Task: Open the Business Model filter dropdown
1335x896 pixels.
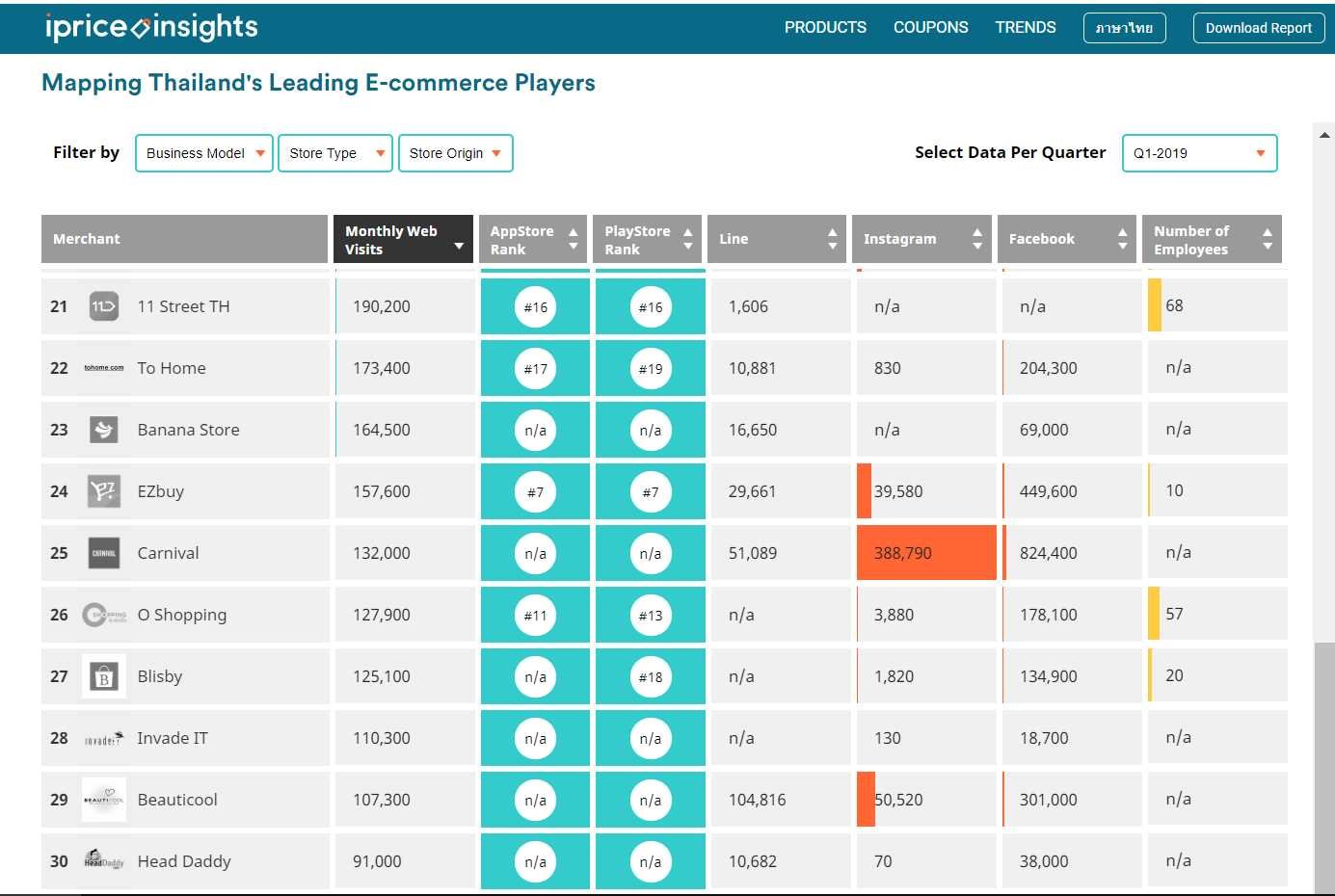Action: pyautogui.click(x=204, y=153)
